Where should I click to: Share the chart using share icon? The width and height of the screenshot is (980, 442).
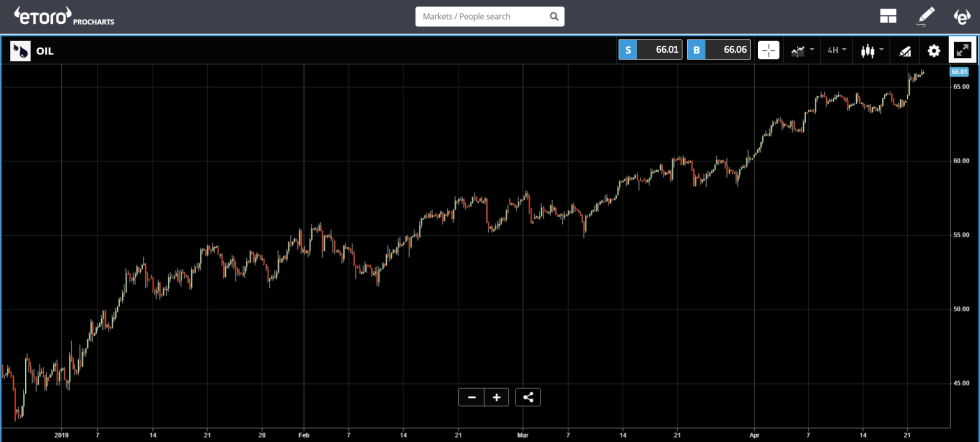tap(528, 397)
